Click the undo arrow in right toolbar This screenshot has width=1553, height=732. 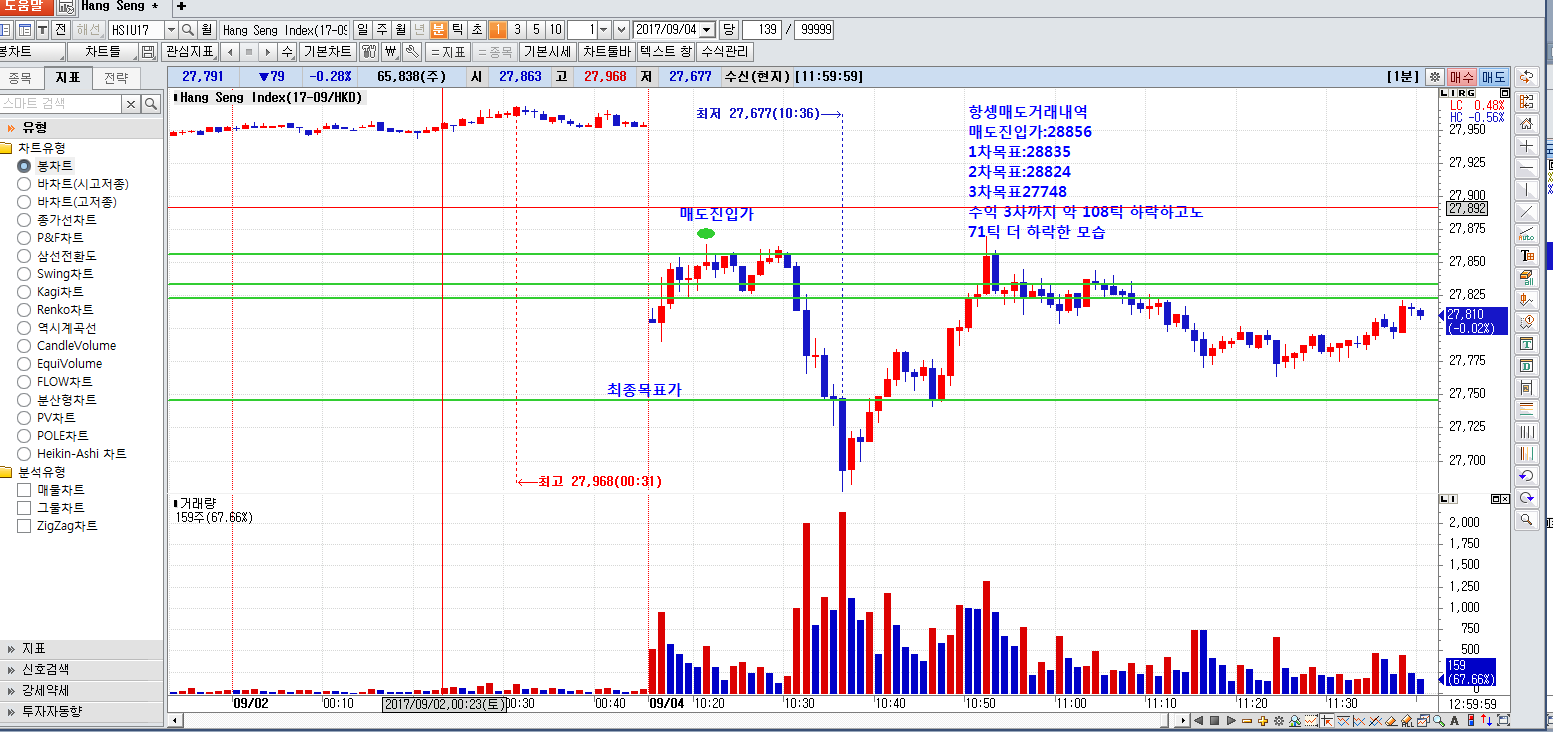(1526, 475)
